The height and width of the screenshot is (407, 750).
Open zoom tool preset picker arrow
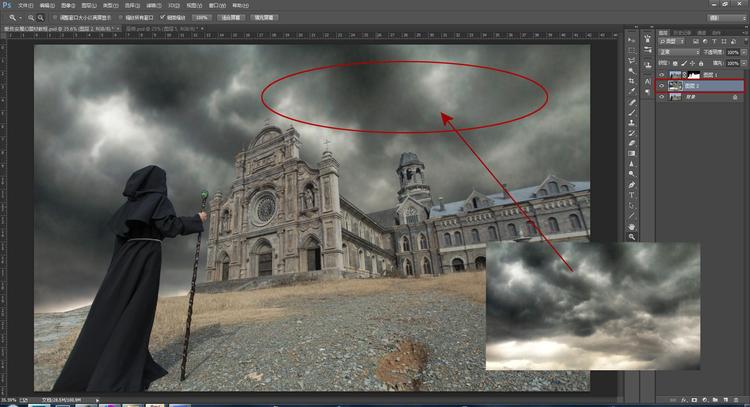coord(20,18)
